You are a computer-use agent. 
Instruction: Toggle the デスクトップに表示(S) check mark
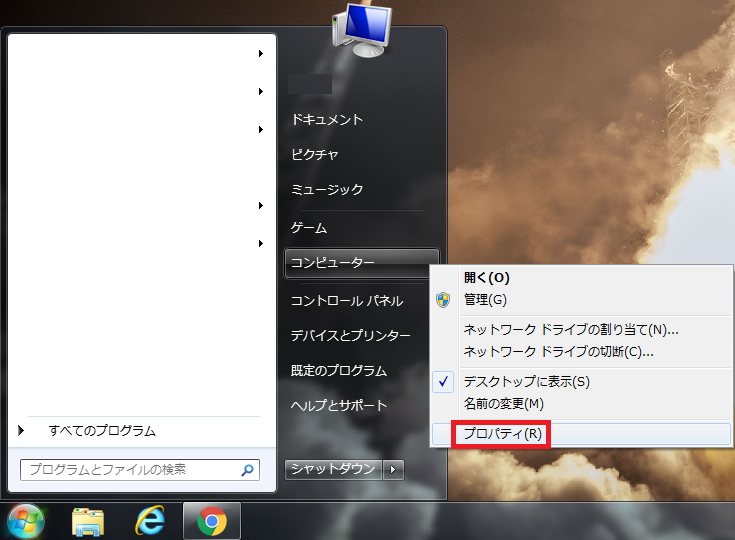click(443, 382)
